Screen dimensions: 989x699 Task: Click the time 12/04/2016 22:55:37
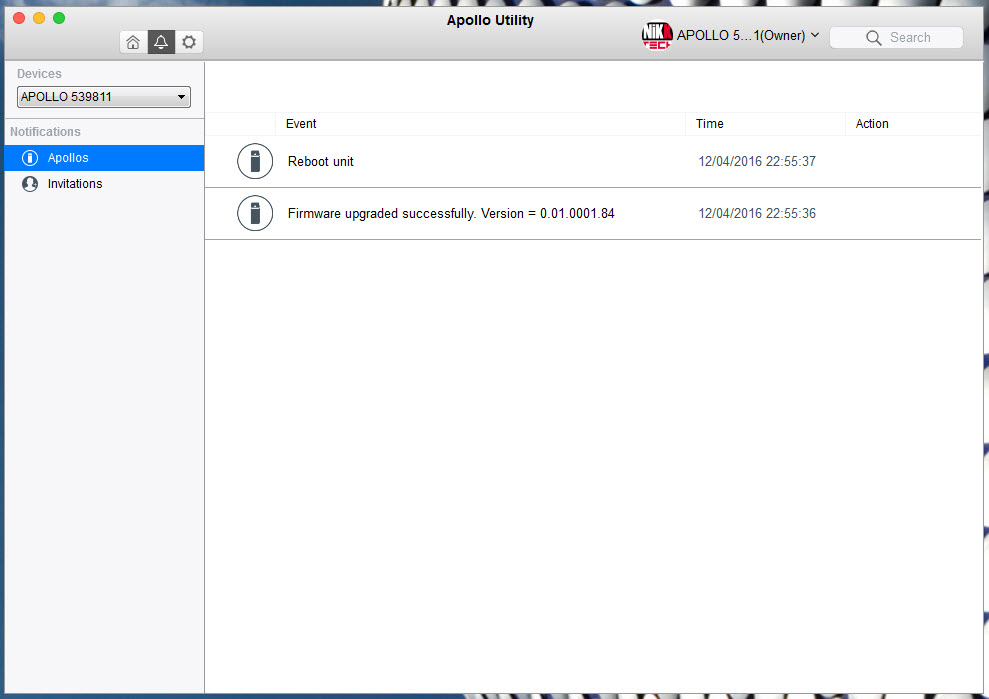[x=757, y=162]
